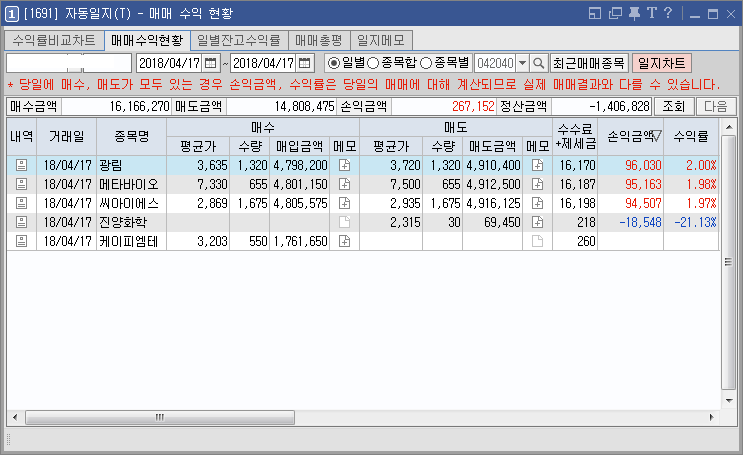
Task: Open sell memo icon for 메타바이오
Action: (x=537, y=184)
